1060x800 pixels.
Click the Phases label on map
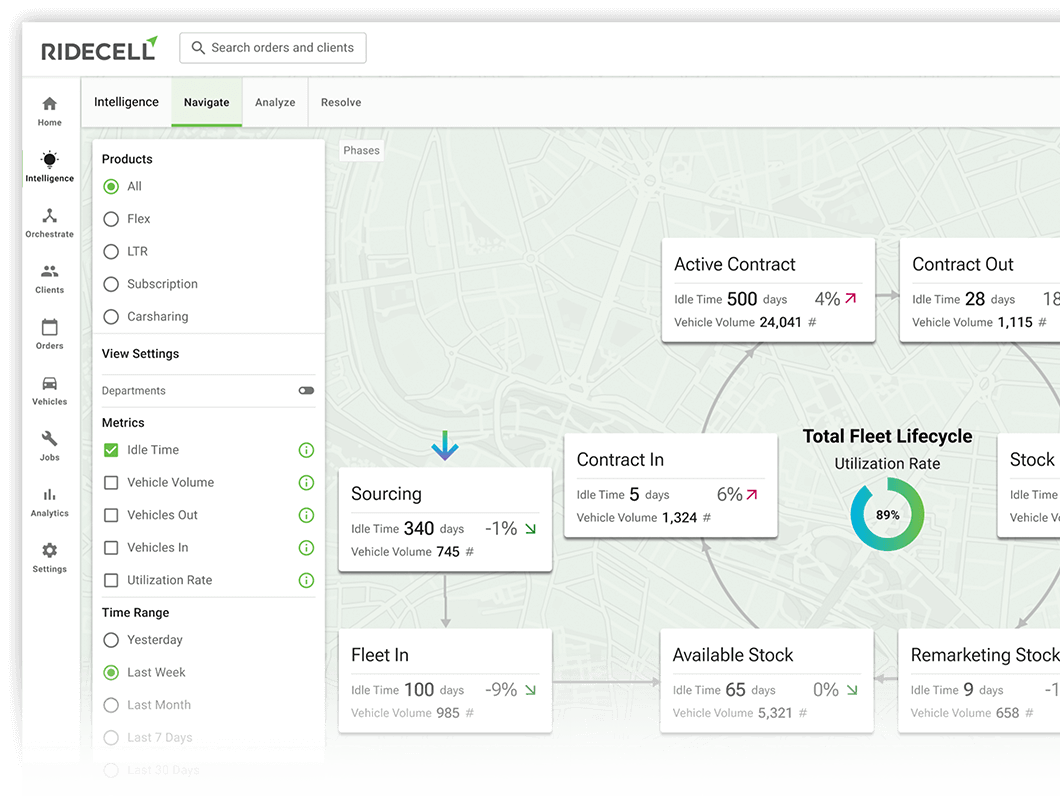(361, 150)
